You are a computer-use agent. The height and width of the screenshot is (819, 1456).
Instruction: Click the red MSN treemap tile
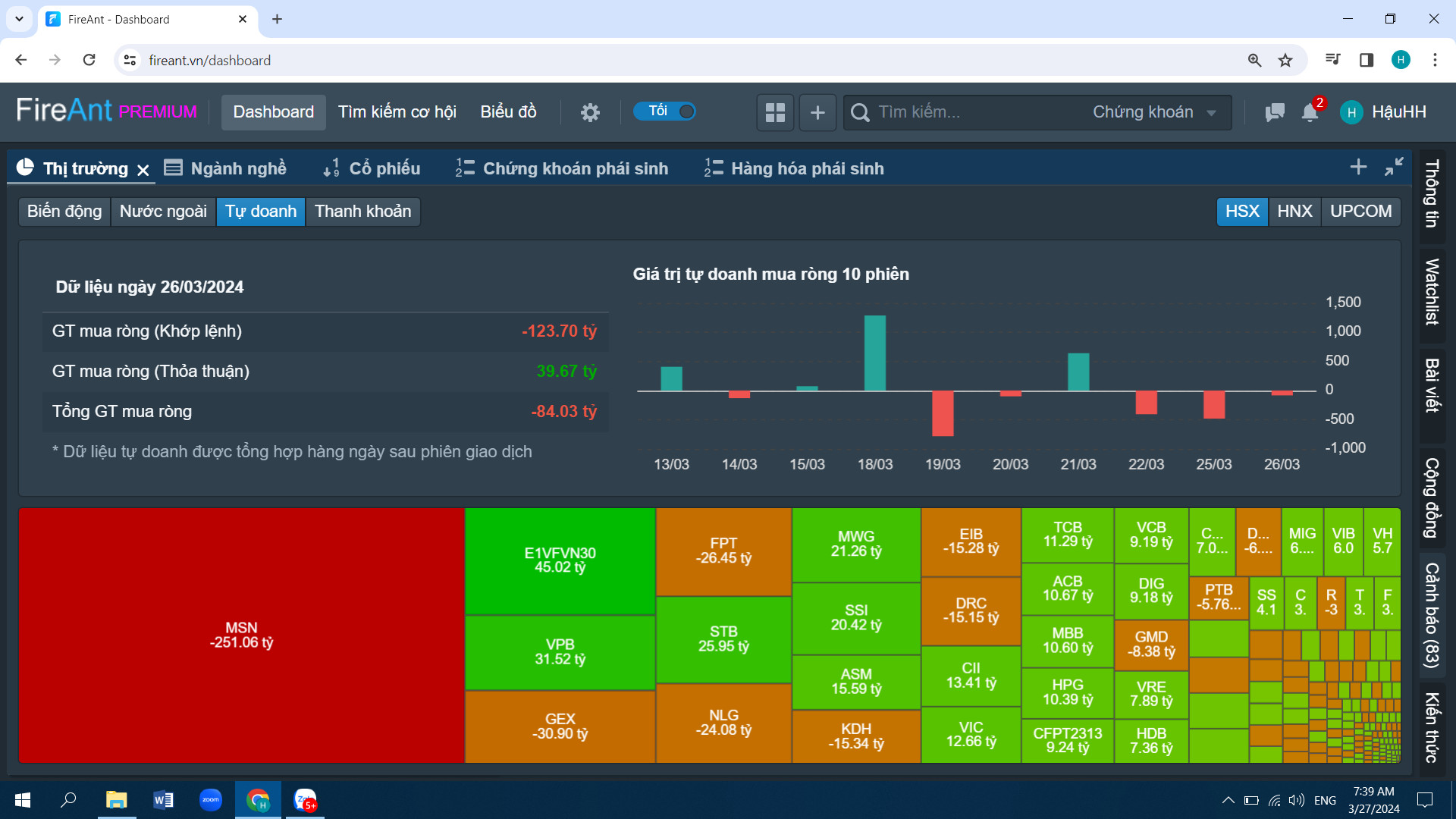pyautogui.click(x=241, y=635)
